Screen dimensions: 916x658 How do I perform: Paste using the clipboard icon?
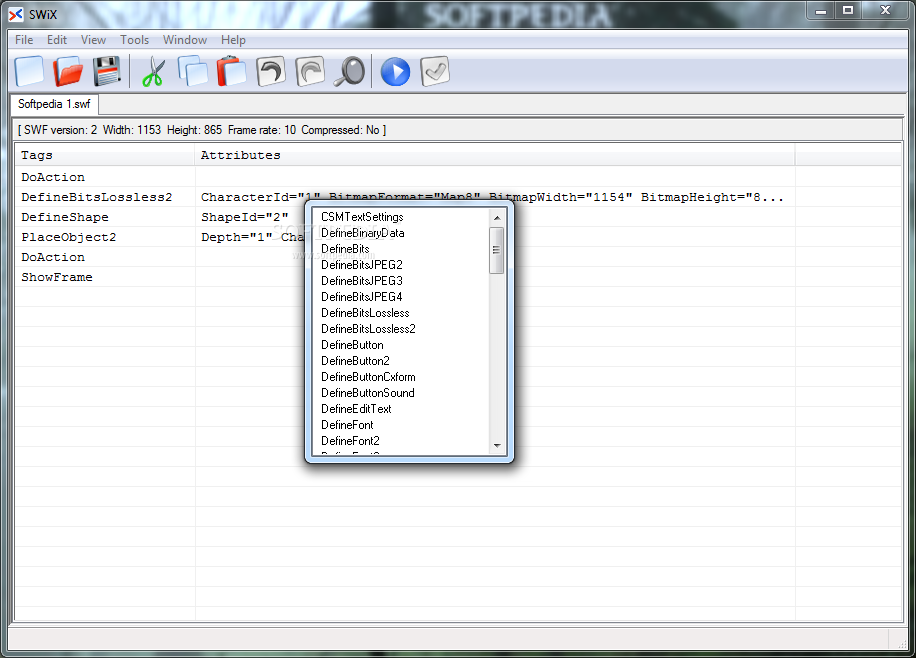(x=231, y=71)
